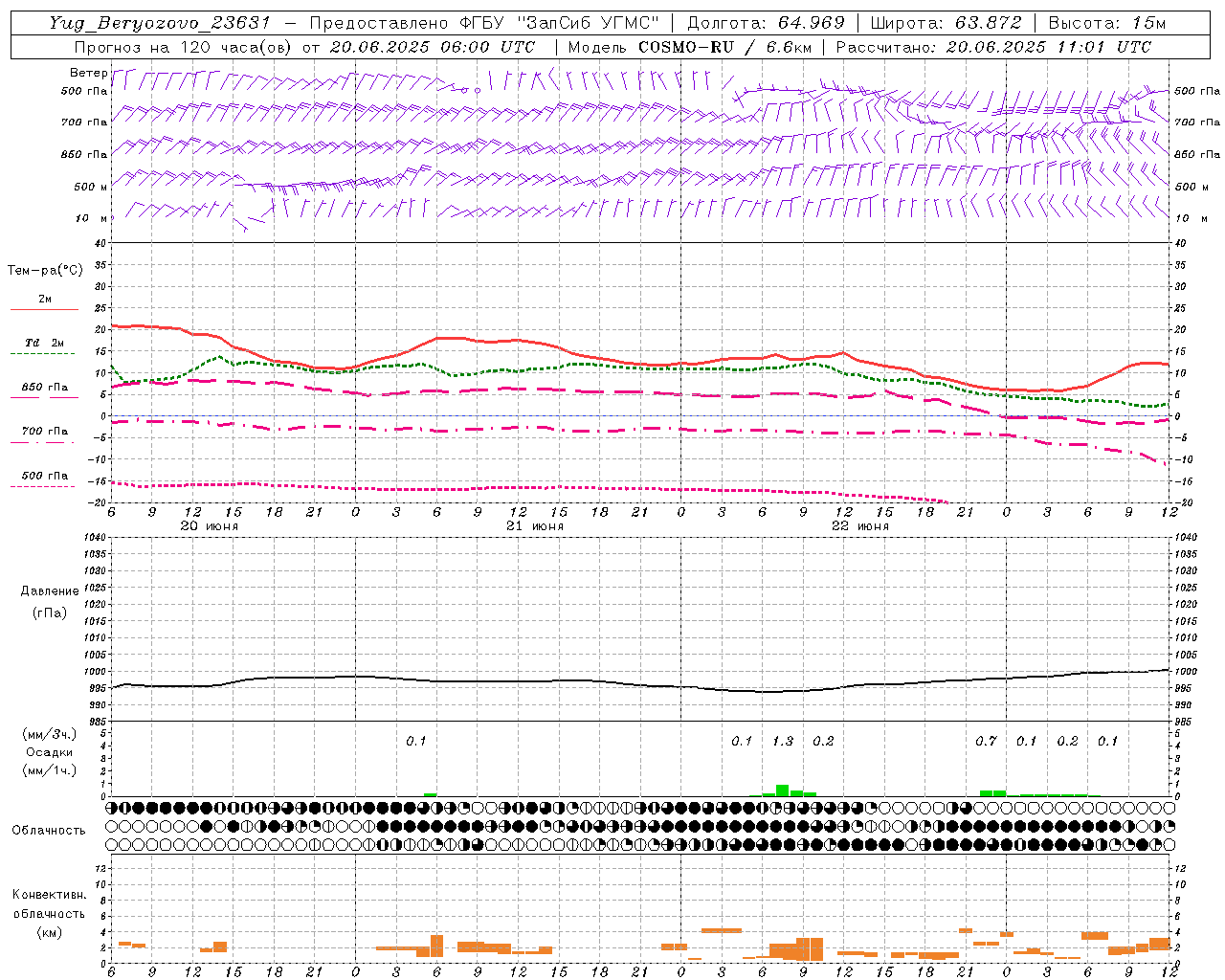Click the Тем-ра(°C) axis title
Screen dimensions: 1225x980
(x=45, y=271)
